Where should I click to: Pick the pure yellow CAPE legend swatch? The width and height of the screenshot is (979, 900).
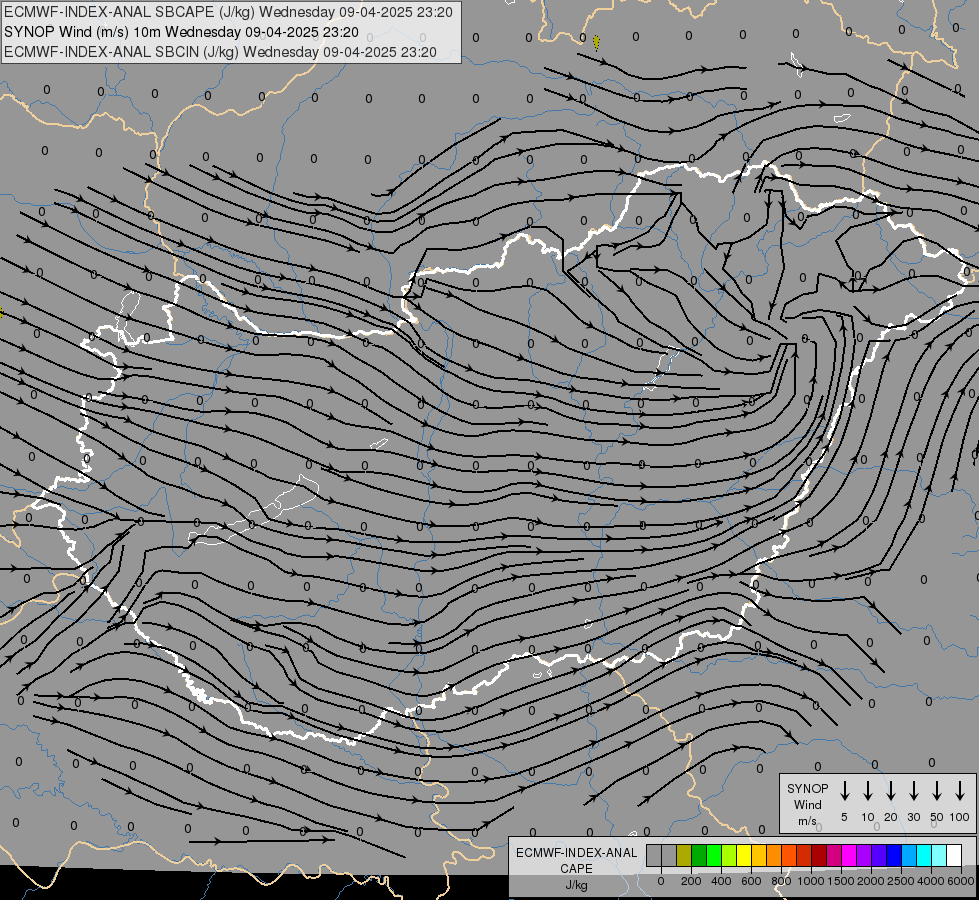(x=744, y=855)
